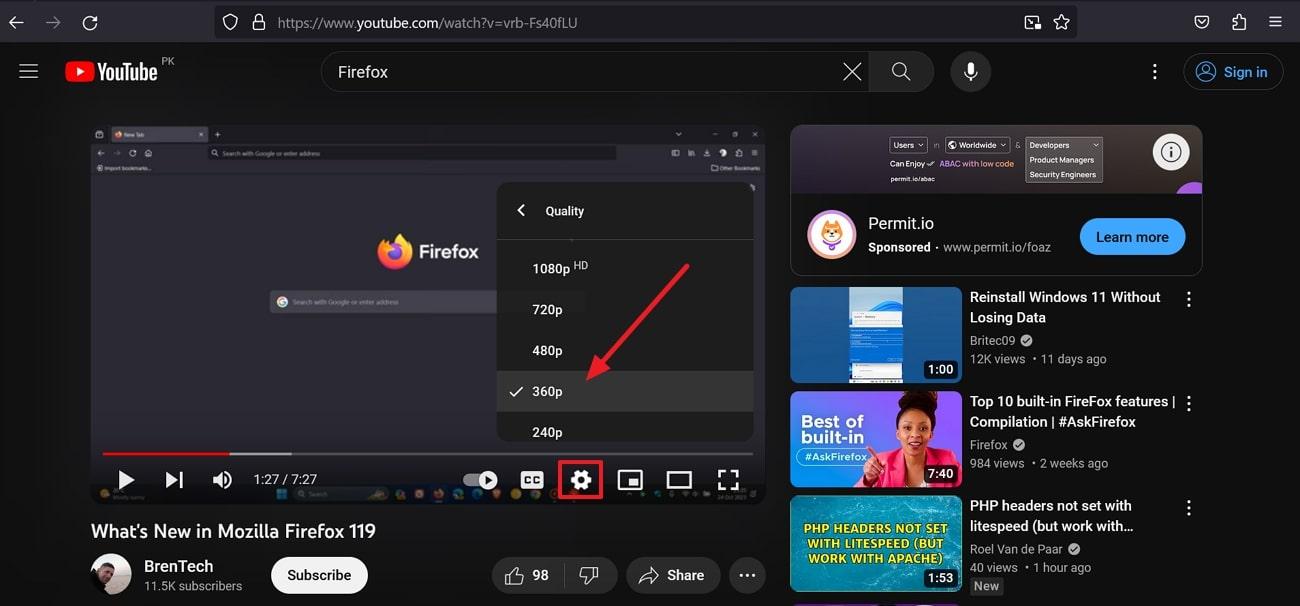Open BrenTech channel avatar
Viewport: 1300px width, 606px height.
111,575
